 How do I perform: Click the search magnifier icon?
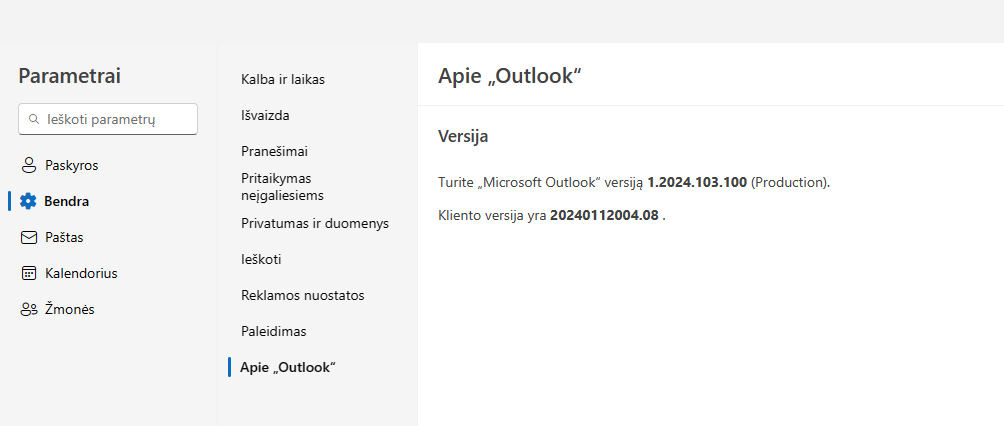point(34,120)
